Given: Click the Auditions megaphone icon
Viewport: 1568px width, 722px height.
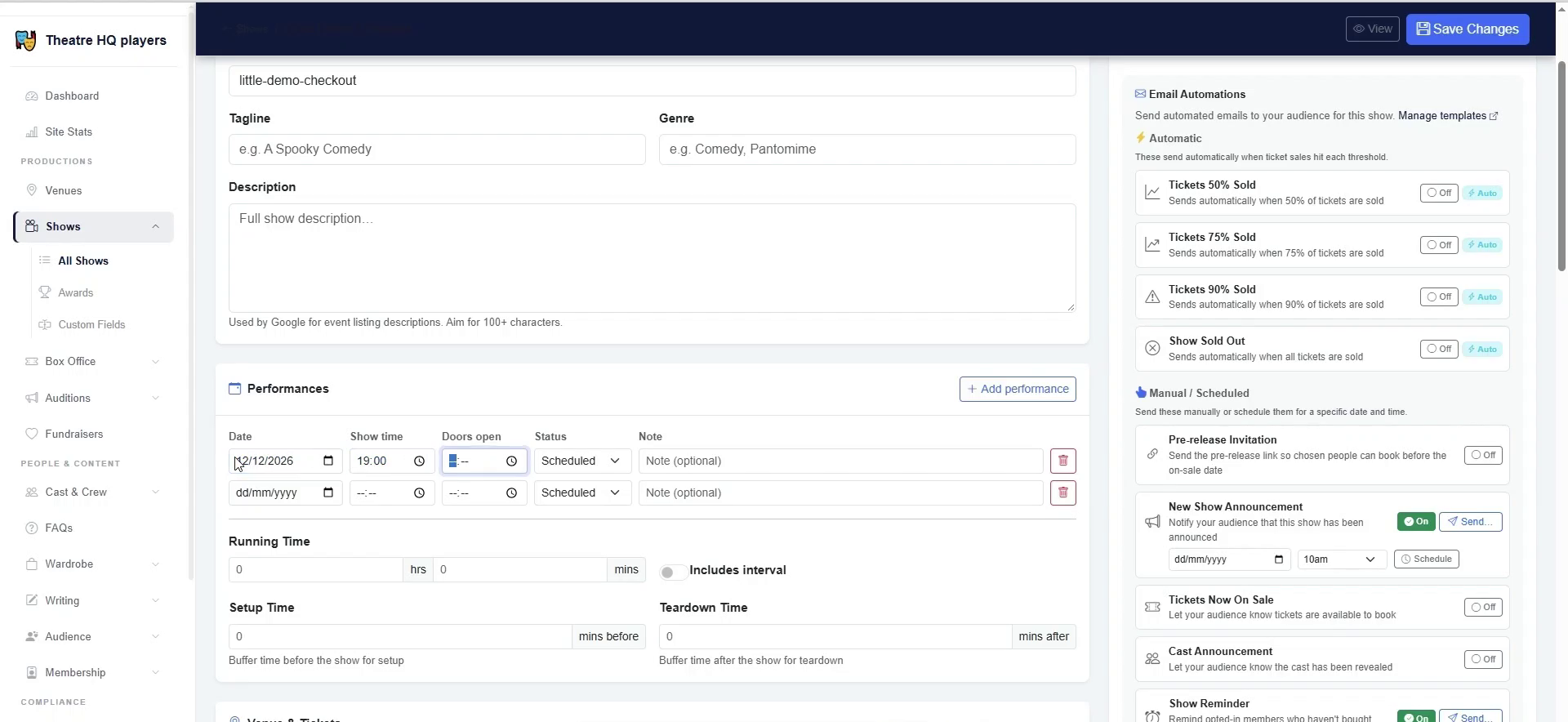Looking at the screenshot, I should point(32,398).
